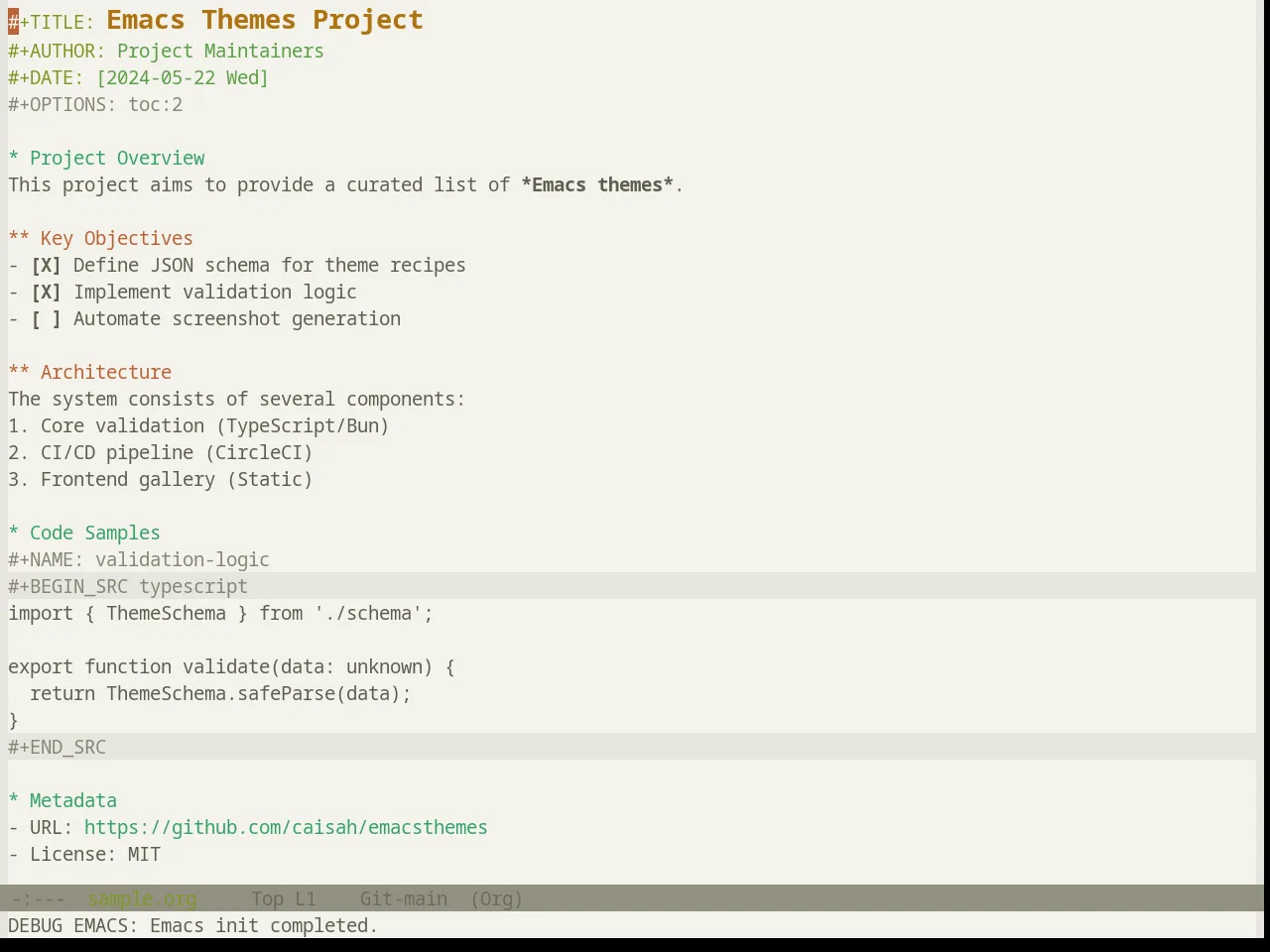Image resolution: width=1270 pixels, height=952 pixels.
Task: Click the #+NAME: validation-logic line
Action: [139, 560]
